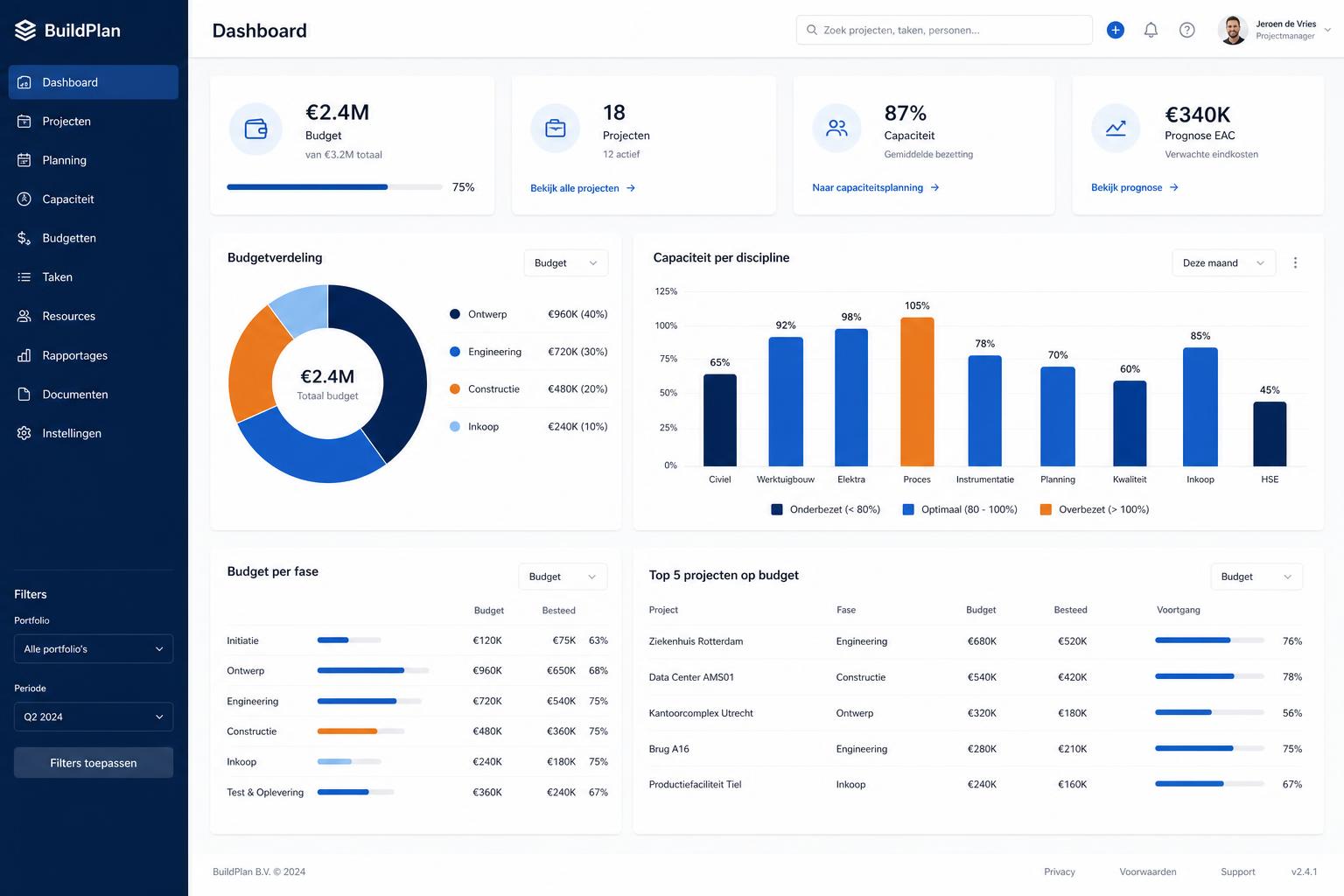Viewport: 1344px width, 896px height.
Task: Open Budgetten menu item
Action: 94,238
